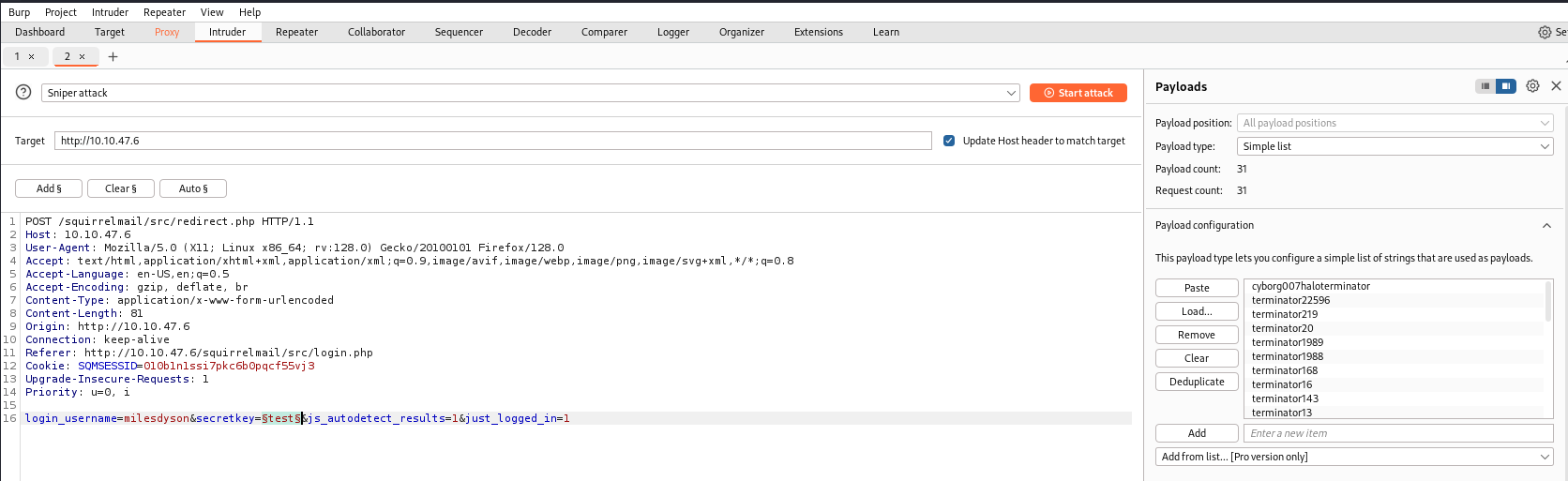The height and width of the screenshot is (481, 1568).
Task: Switch to the Proxy tab
Action: coord(167,32)
